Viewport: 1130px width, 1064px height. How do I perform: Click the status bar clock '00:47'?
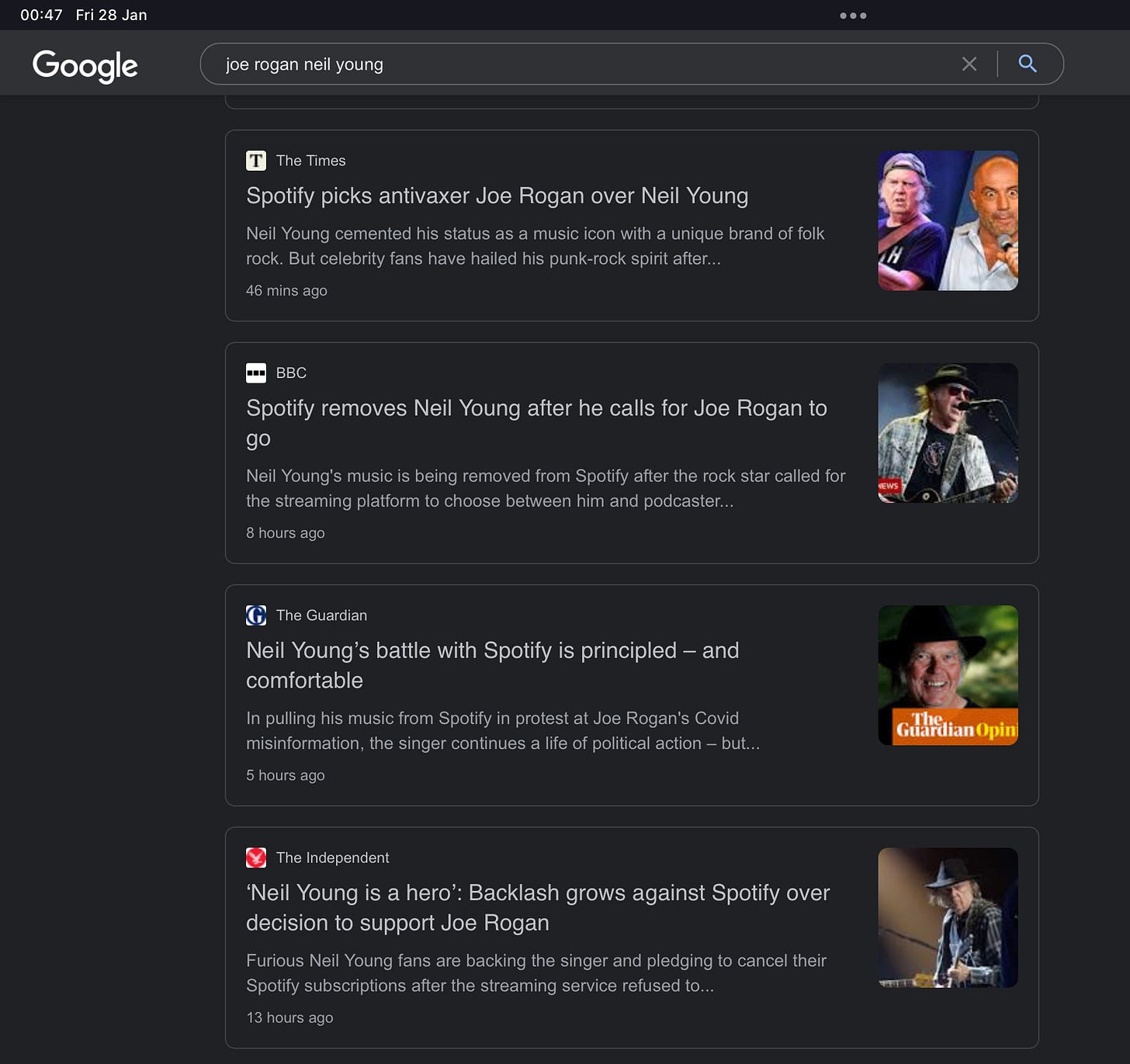click(41, 16)
